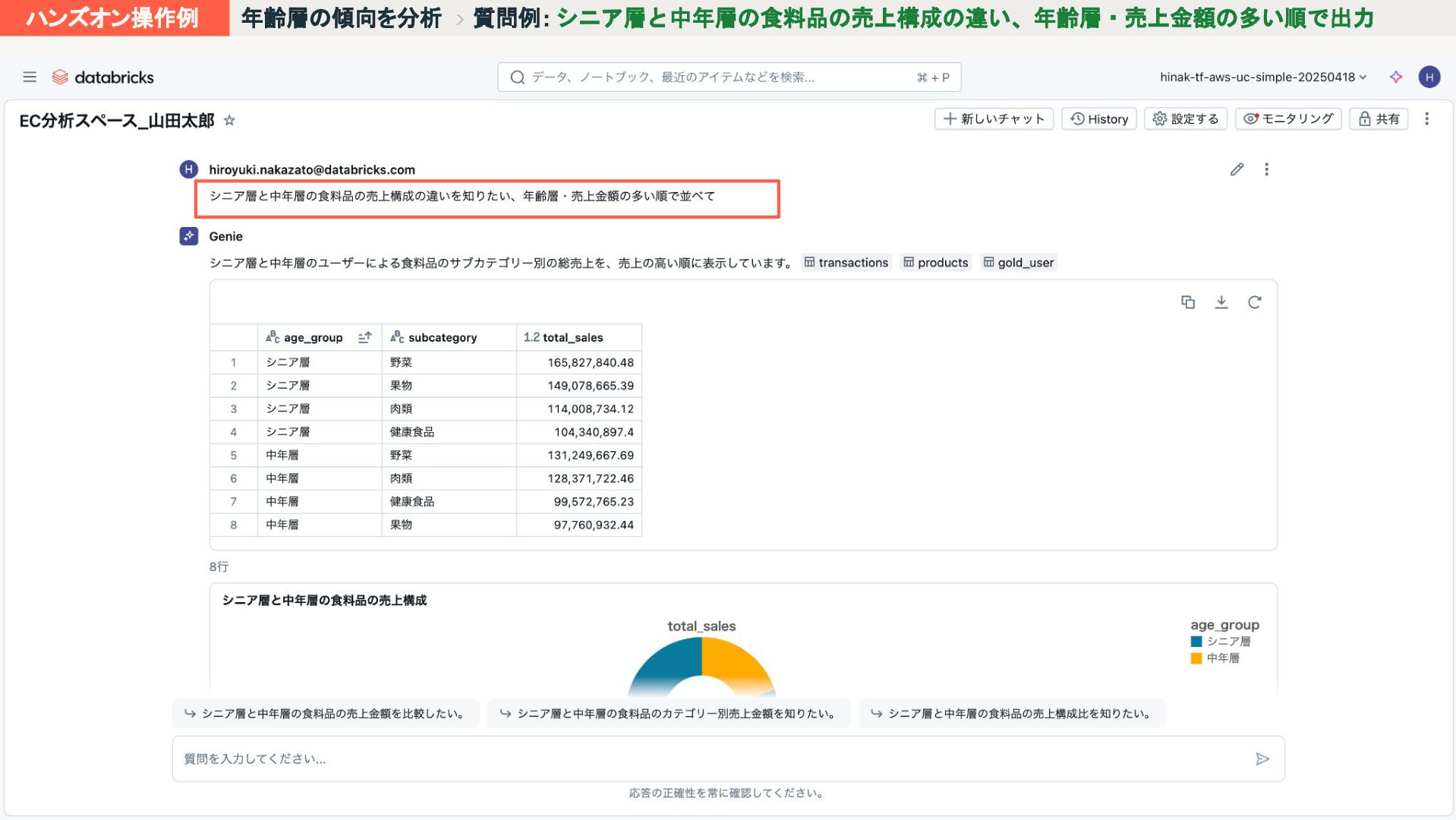Select the subcategory column header
This screenshot has height=820, width=1456.
tap(449, 337)
